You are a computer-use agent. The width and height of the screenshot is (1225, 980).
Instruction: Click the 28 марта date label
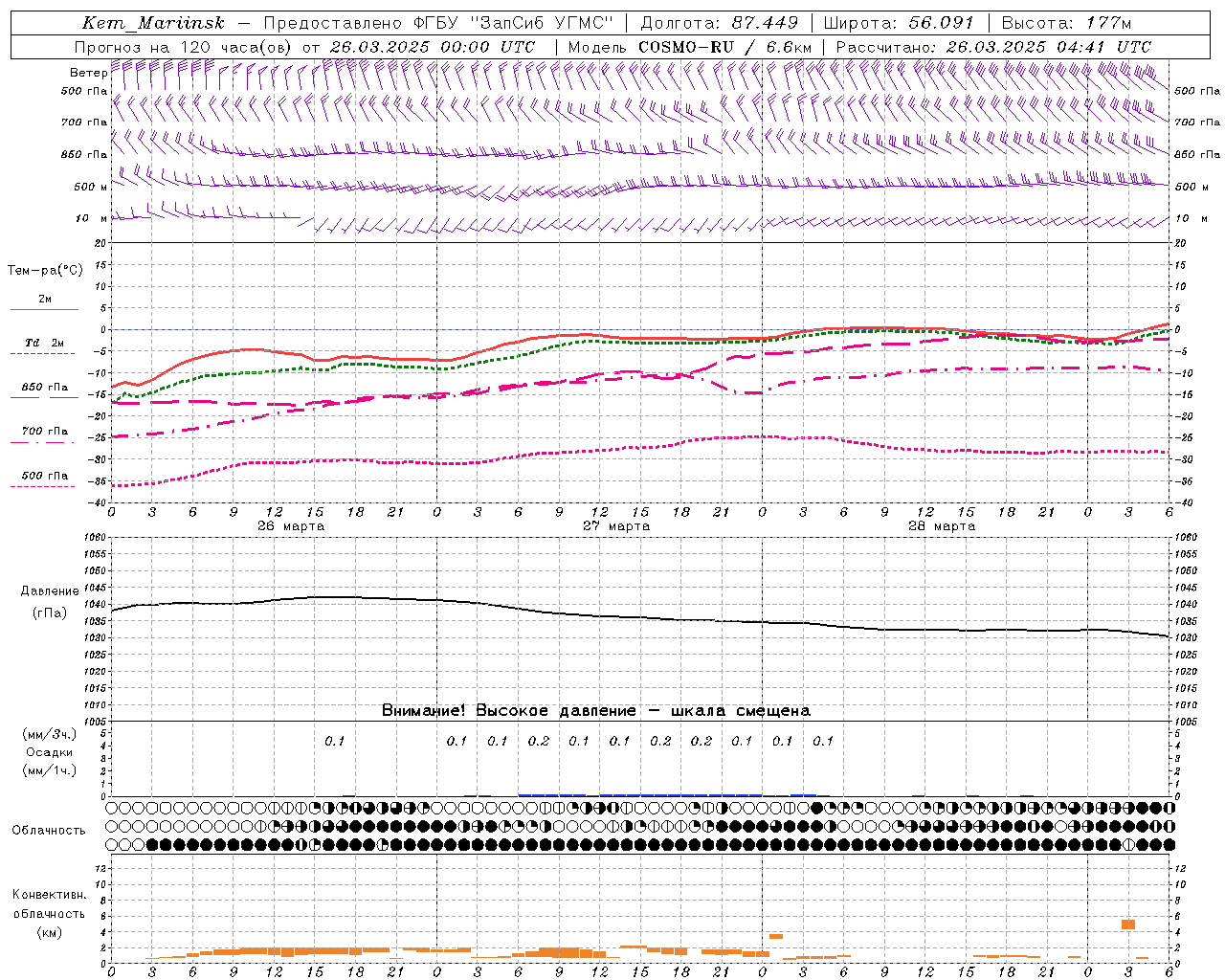(x=942, y=525)
